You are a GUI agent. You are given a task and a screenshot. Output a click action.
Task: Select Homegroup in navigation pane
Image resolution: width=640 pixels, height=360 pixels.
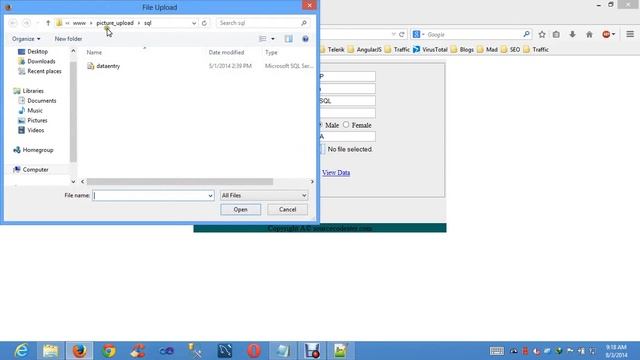pyautogui.click(x=38, y=150)
